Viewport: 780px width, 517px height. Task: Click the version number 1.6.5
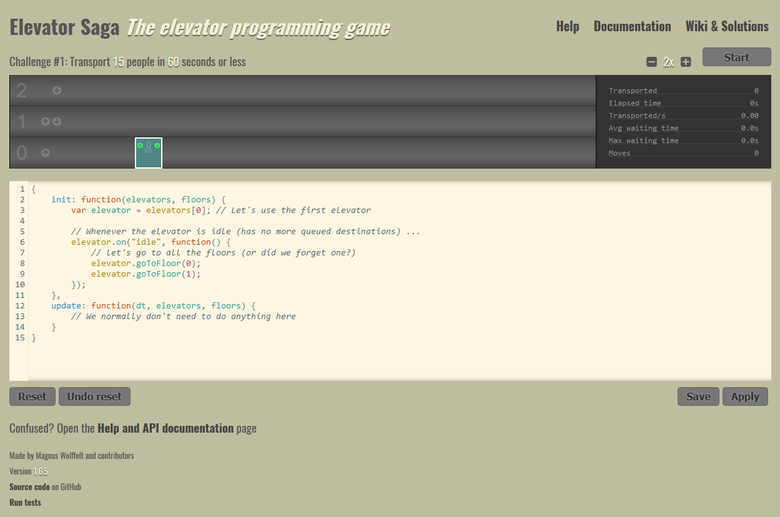click(41, 471)
